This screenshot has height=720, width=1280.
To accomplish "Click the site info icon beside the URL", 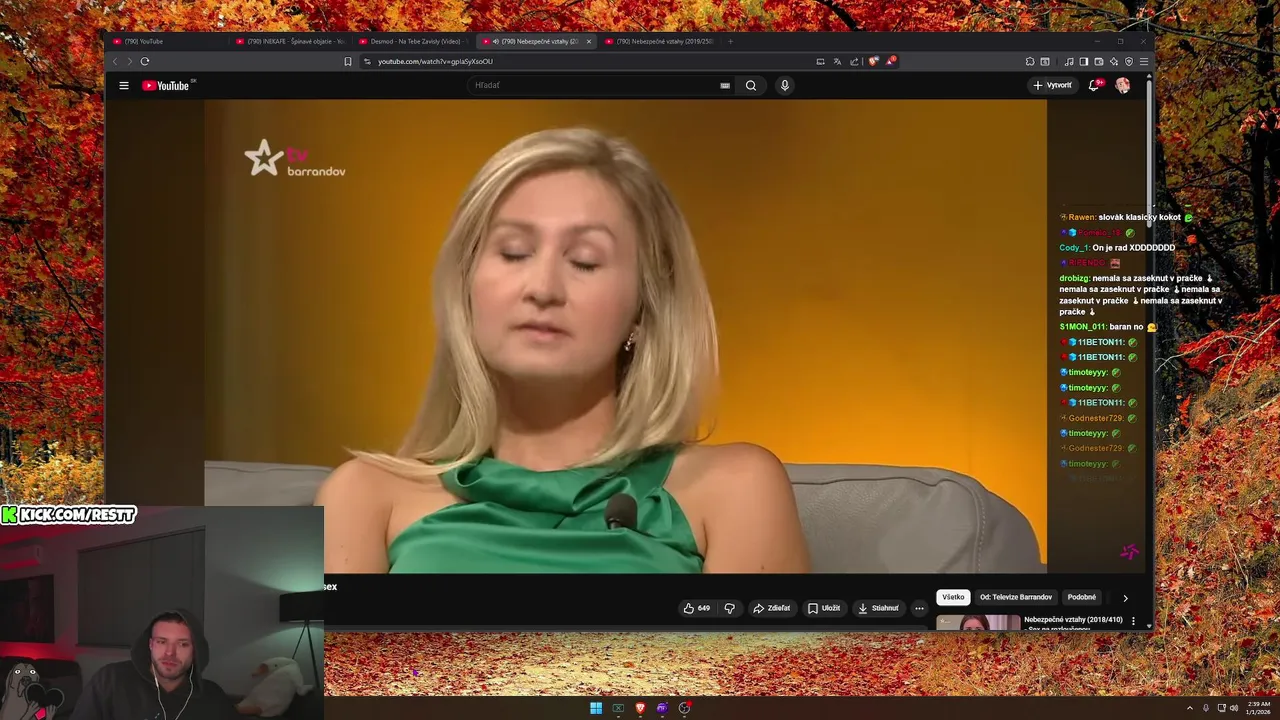I will coord(367,61).
